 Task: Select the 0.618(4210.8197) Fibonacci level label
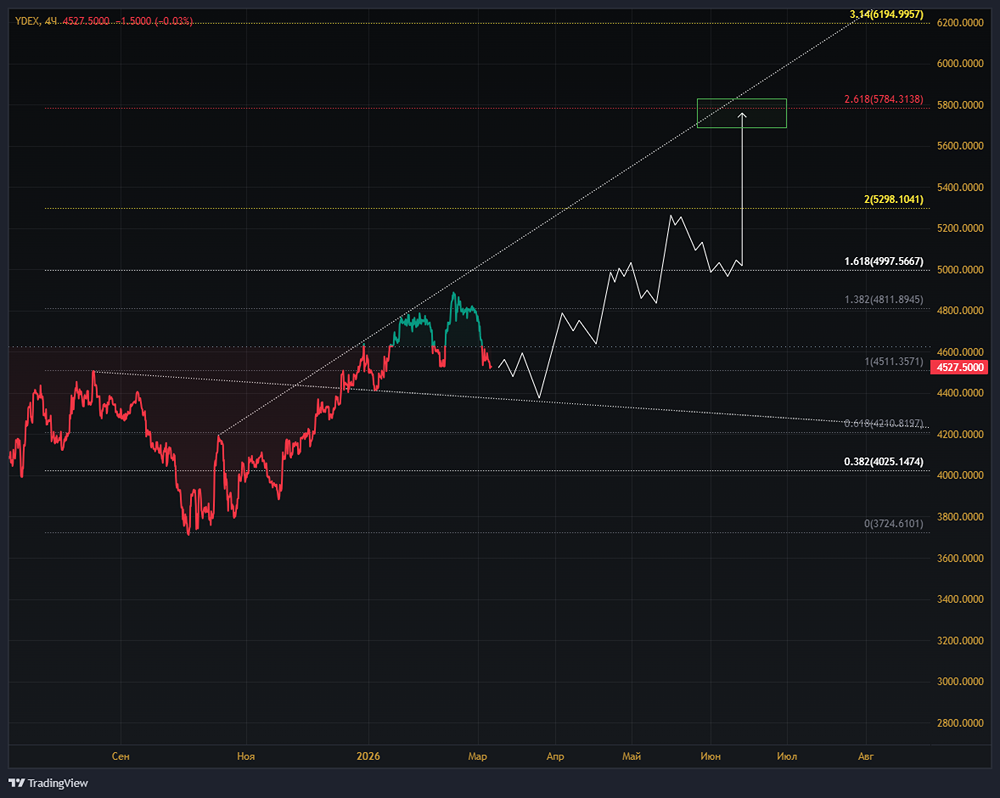(883, 424)
